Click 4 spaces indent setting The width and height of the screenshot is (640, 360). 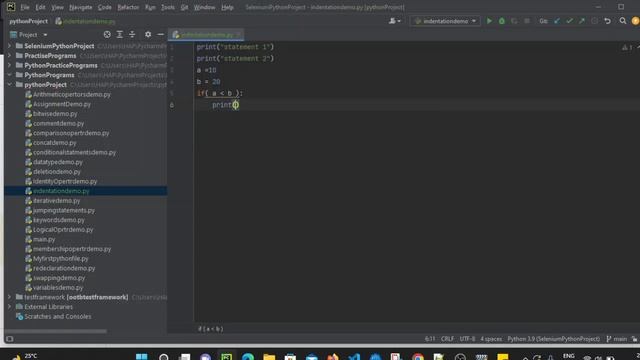click(x=491, y=339)
